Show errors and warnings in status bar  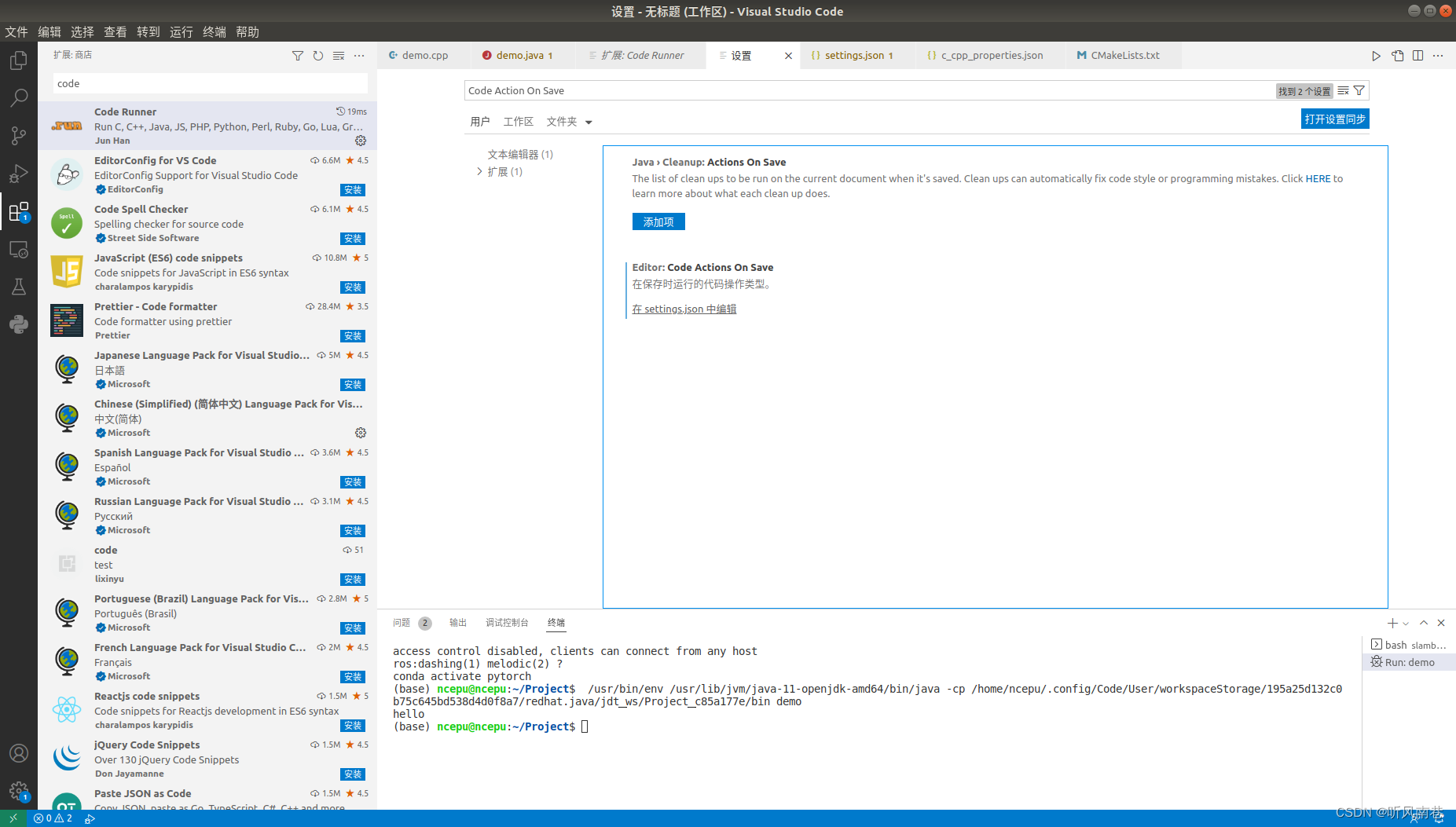(53, 818)
